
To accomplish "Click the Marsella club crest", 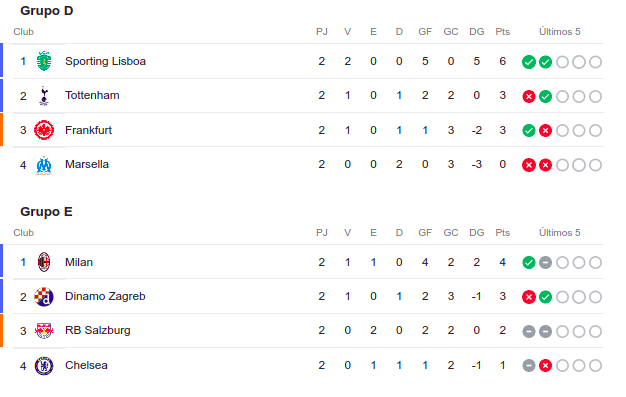I will 44,165.
